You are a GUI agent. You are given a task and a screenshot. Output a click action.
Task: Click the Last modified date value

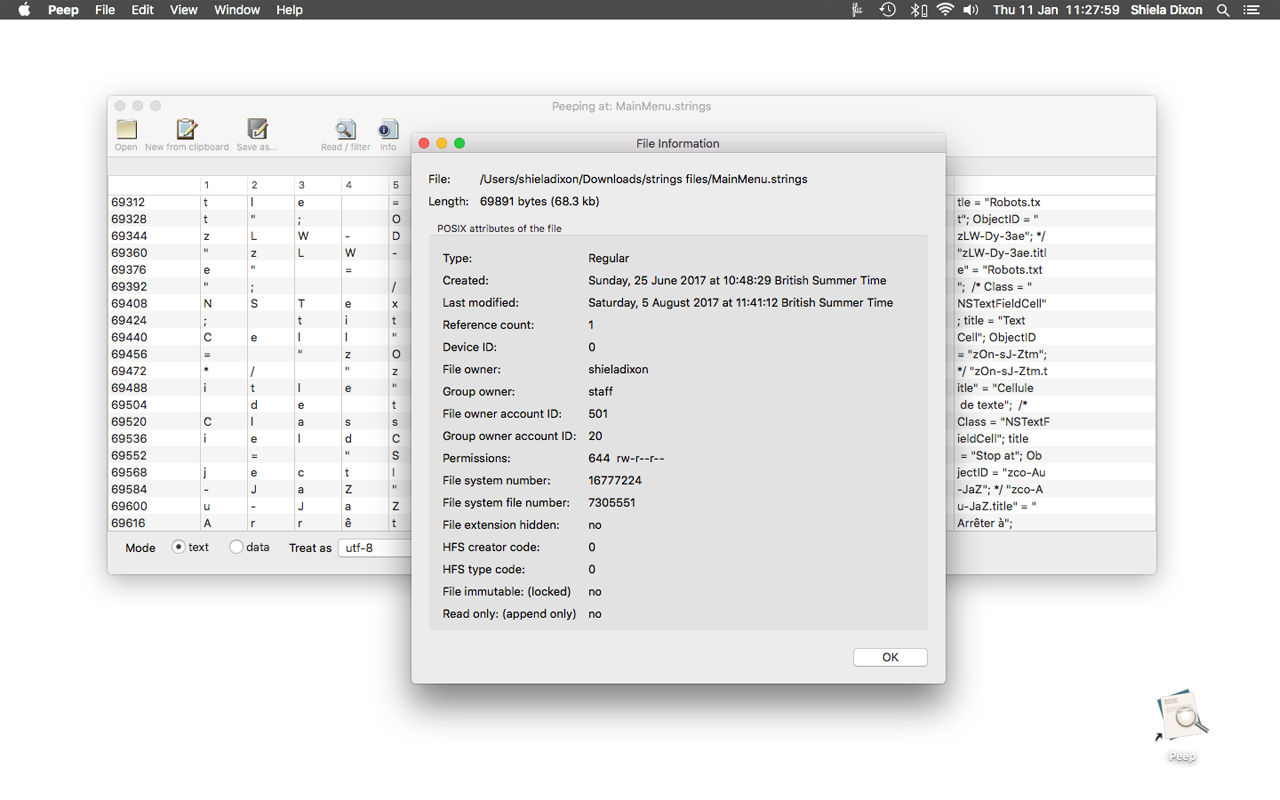741,302
